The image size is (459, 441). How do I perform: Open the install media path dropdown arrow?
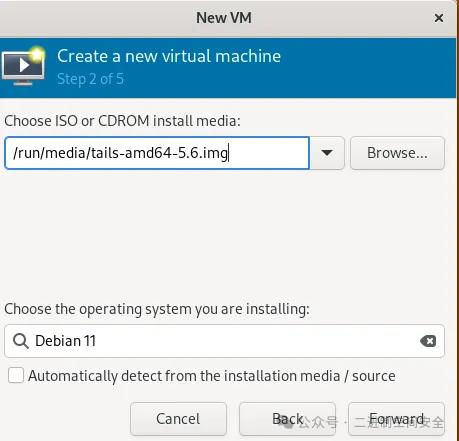327,153
